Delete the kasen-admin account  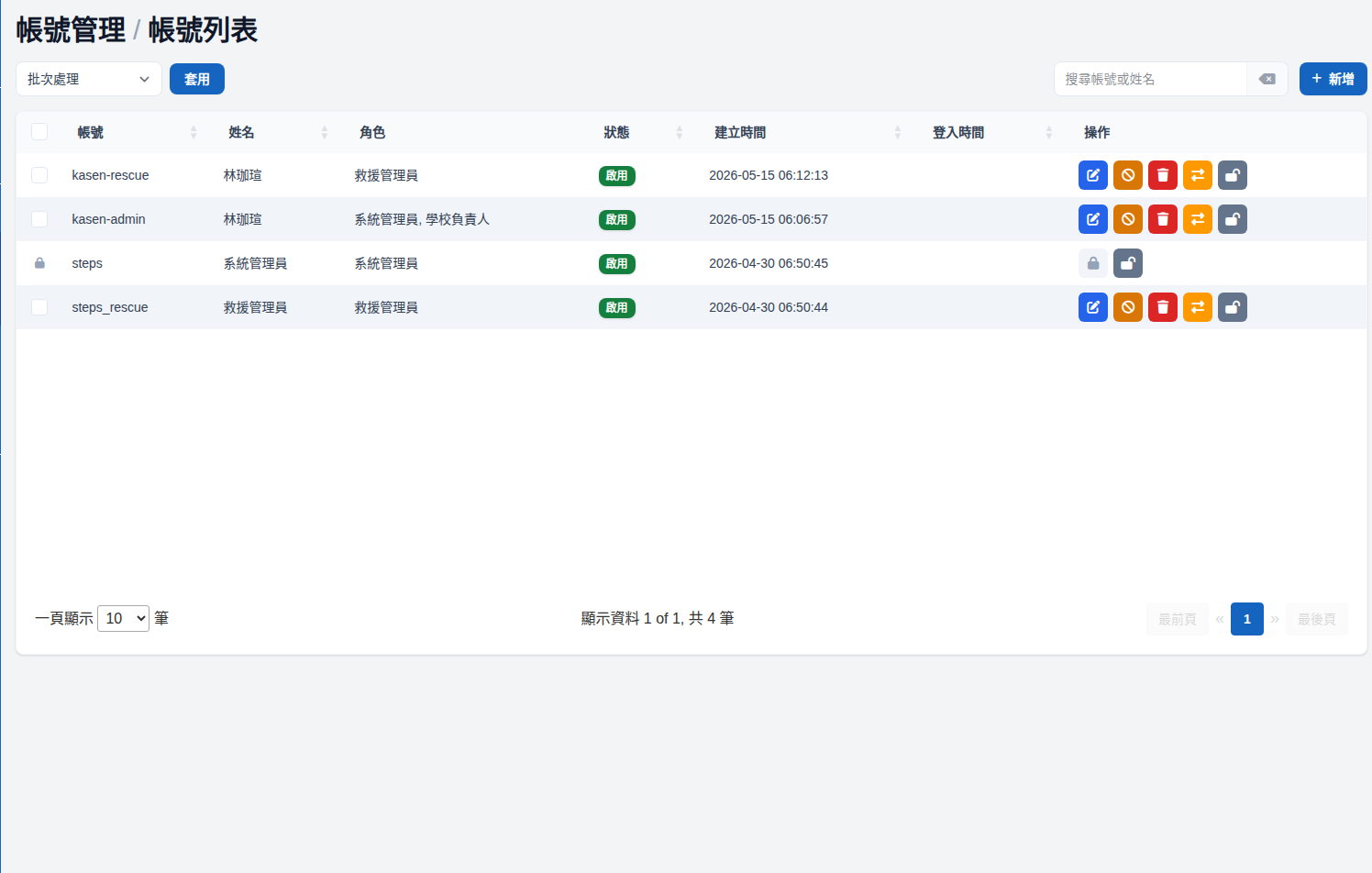coord(1163,219)
